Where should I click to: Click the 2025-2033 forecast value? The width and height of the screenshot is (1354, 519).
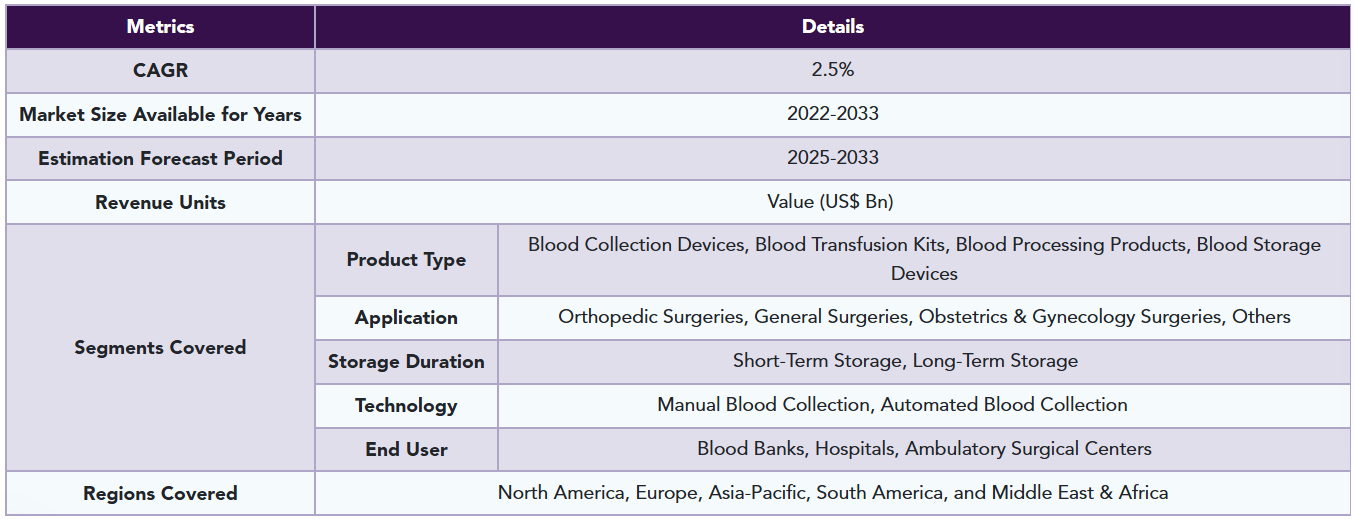tap(833, 159)
